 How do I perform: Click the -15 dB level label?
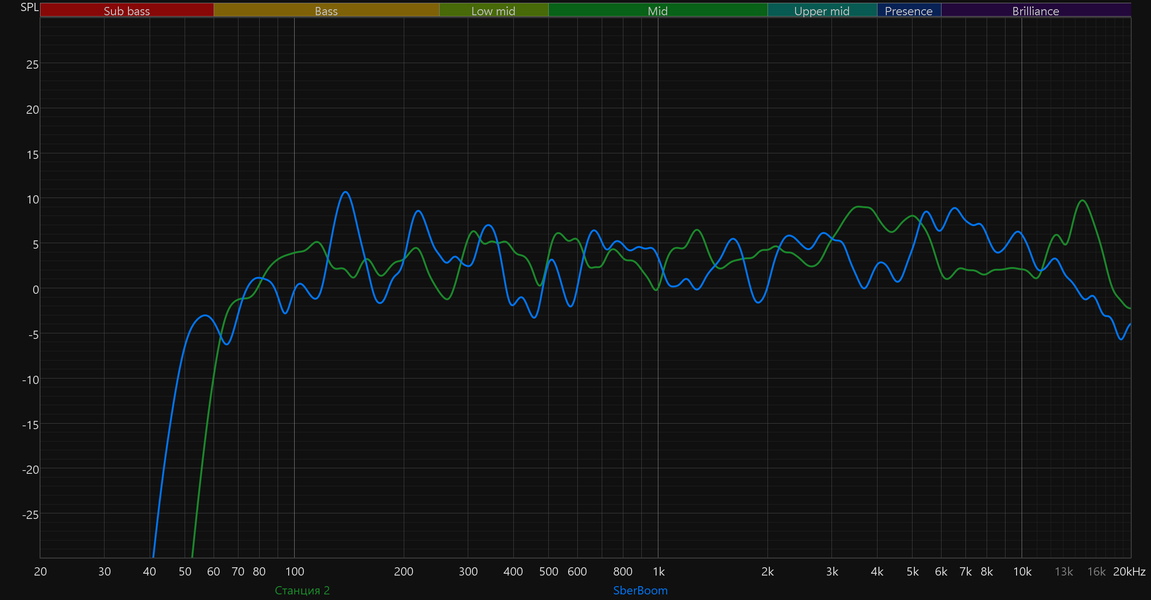(30, 424)
